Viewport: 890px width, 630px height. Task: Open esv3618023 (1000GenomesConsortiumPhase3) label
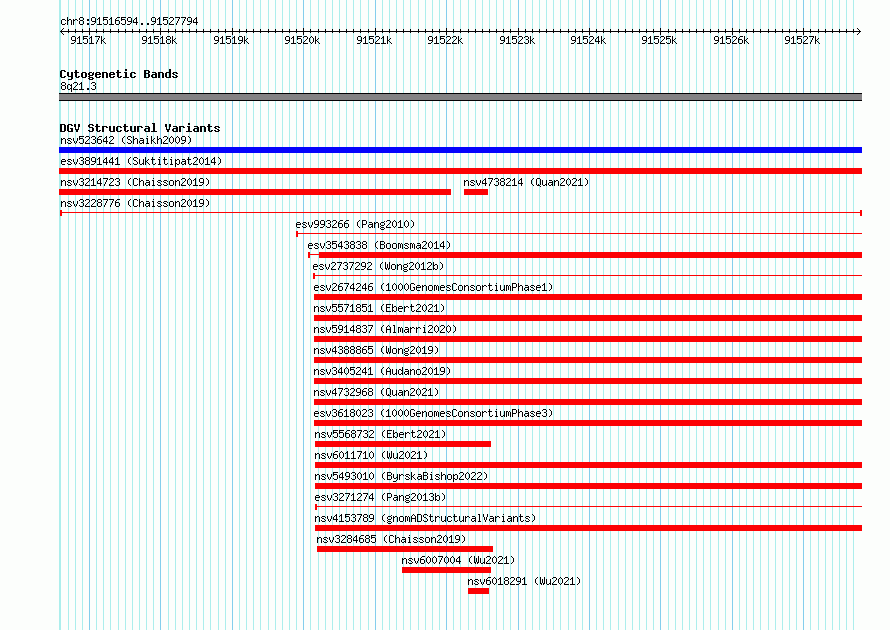[x=433, y=413]
